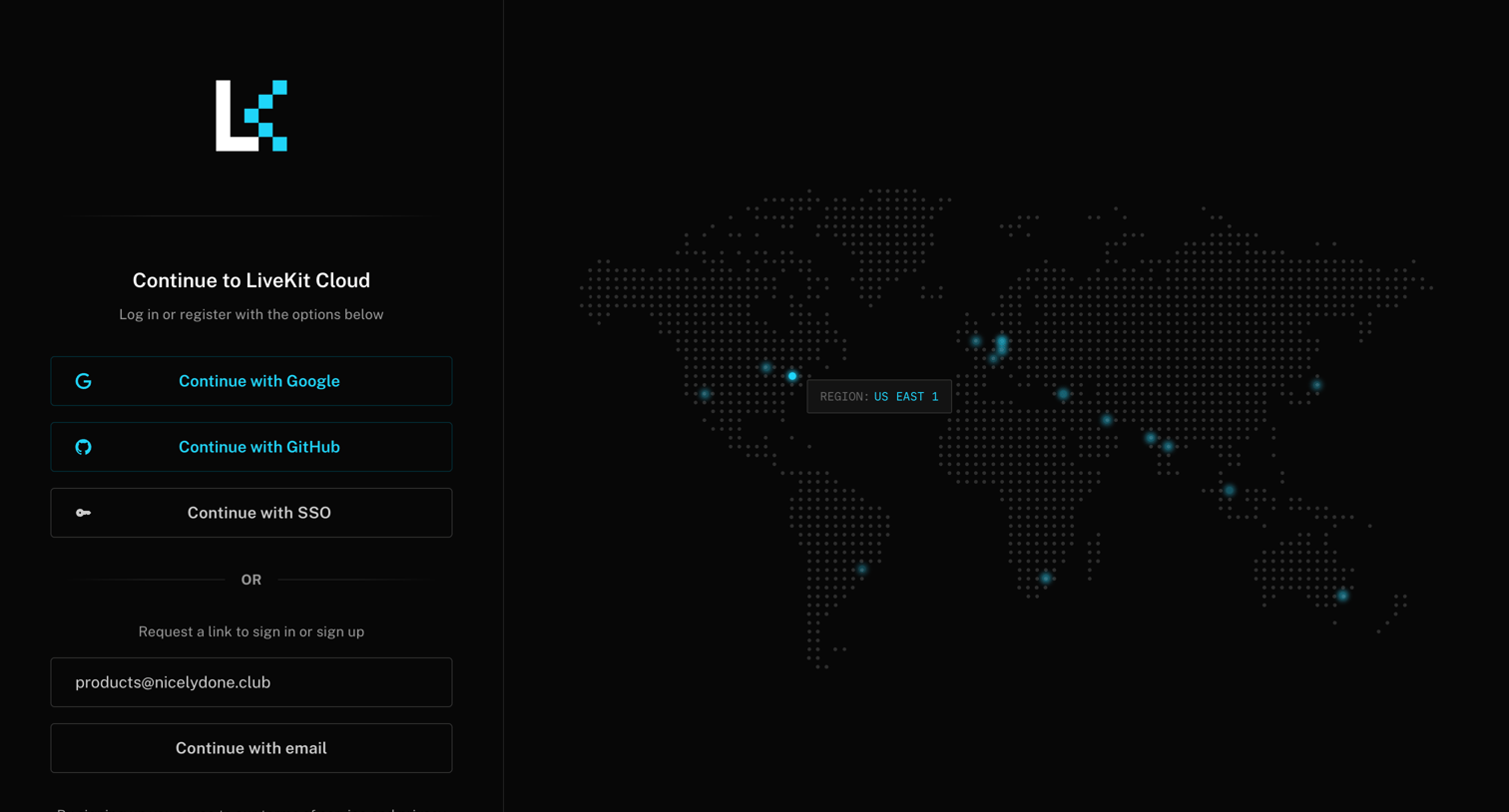Continue with Google sign-in button
Viewport: 1509px width, 812px height.
coord(251,381)
